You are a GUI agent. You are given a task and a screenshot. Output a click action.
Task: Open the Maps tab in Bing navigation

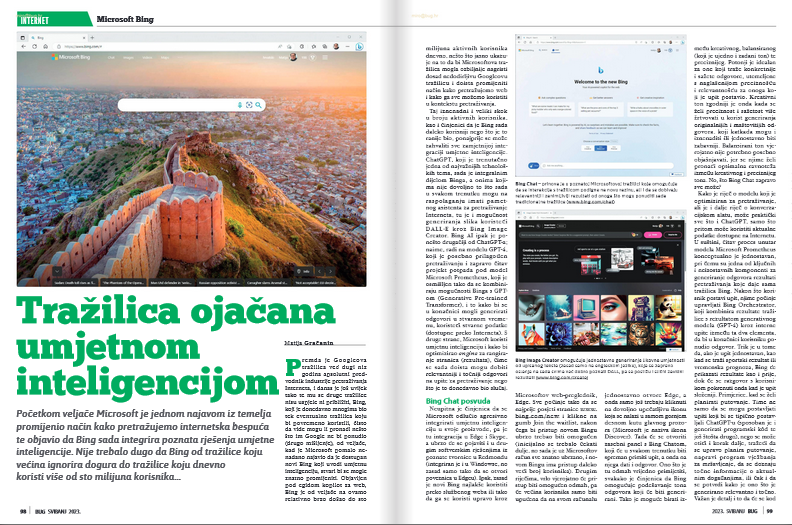point(165,58)
